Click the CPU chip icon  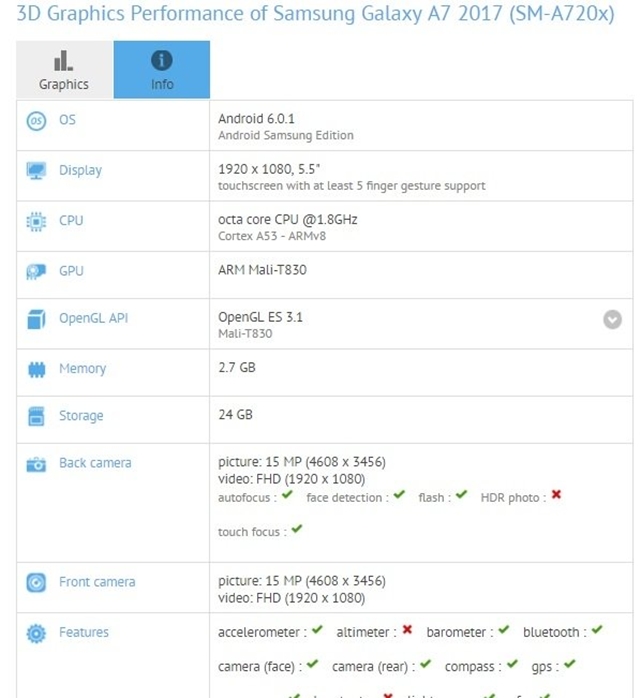(36, 221)
